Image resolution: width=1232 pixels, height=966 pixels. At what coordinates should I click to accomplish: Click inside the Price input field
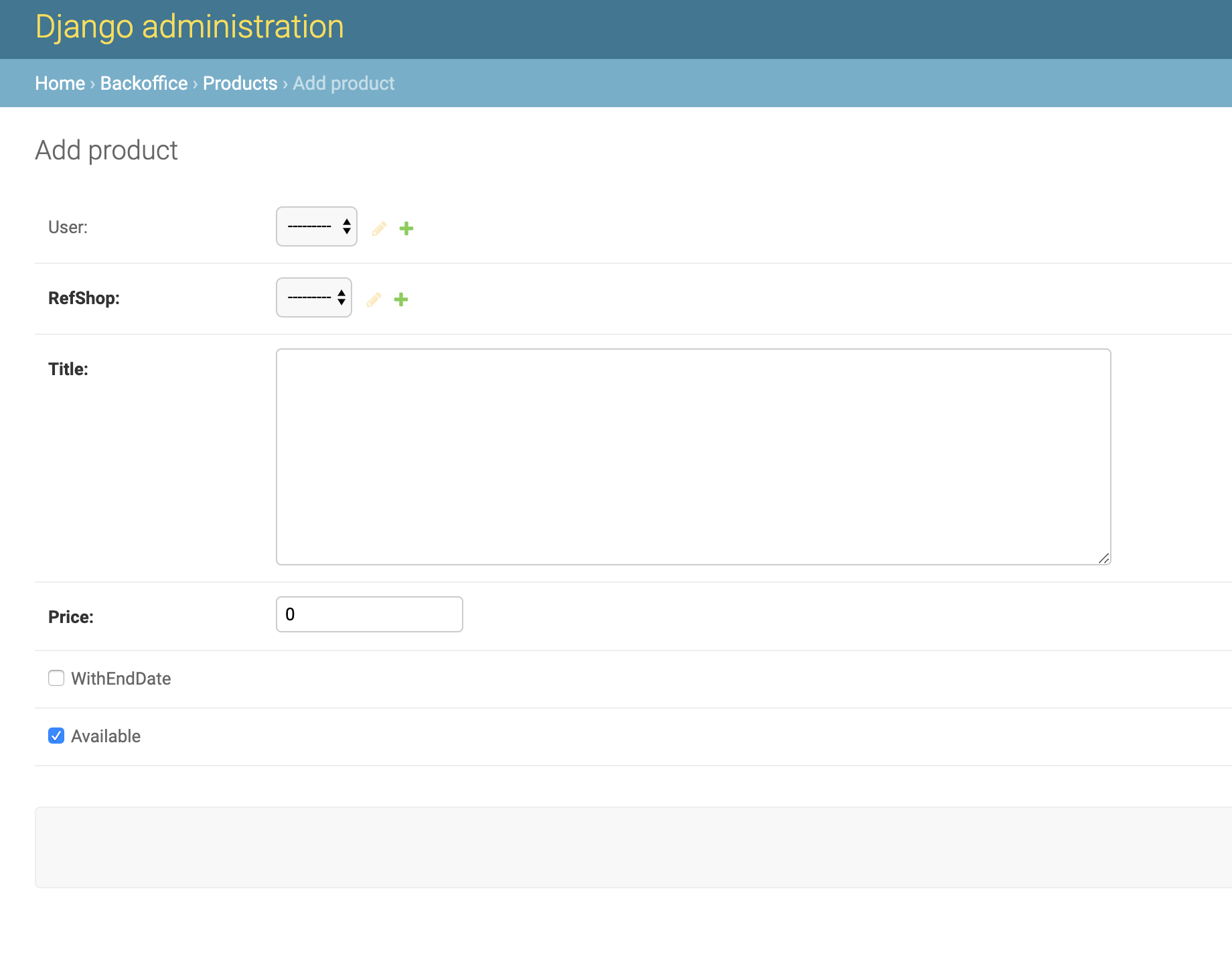368,614
